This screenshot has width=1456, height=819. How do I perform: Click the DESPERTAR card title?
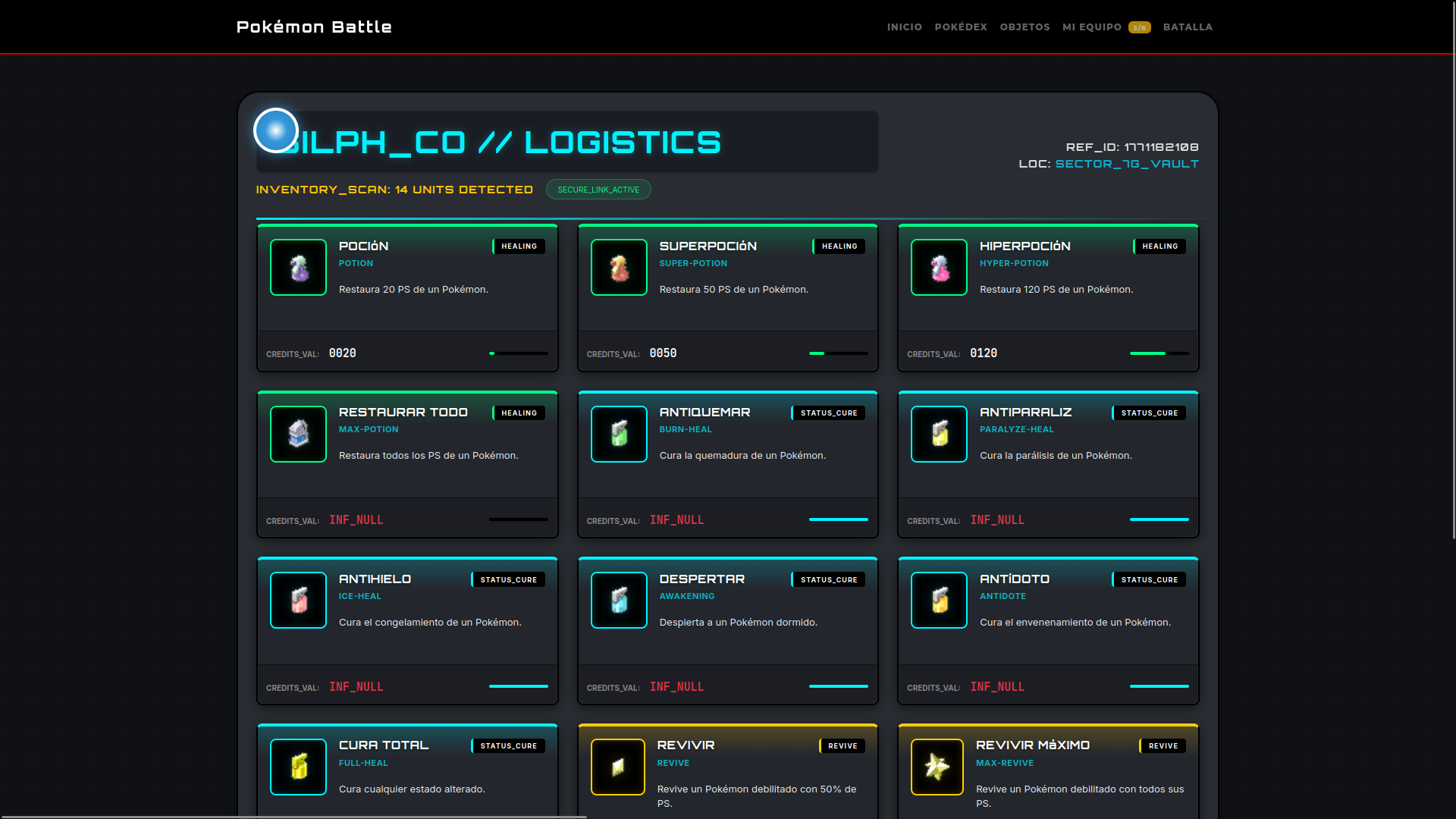click(702, 579)
